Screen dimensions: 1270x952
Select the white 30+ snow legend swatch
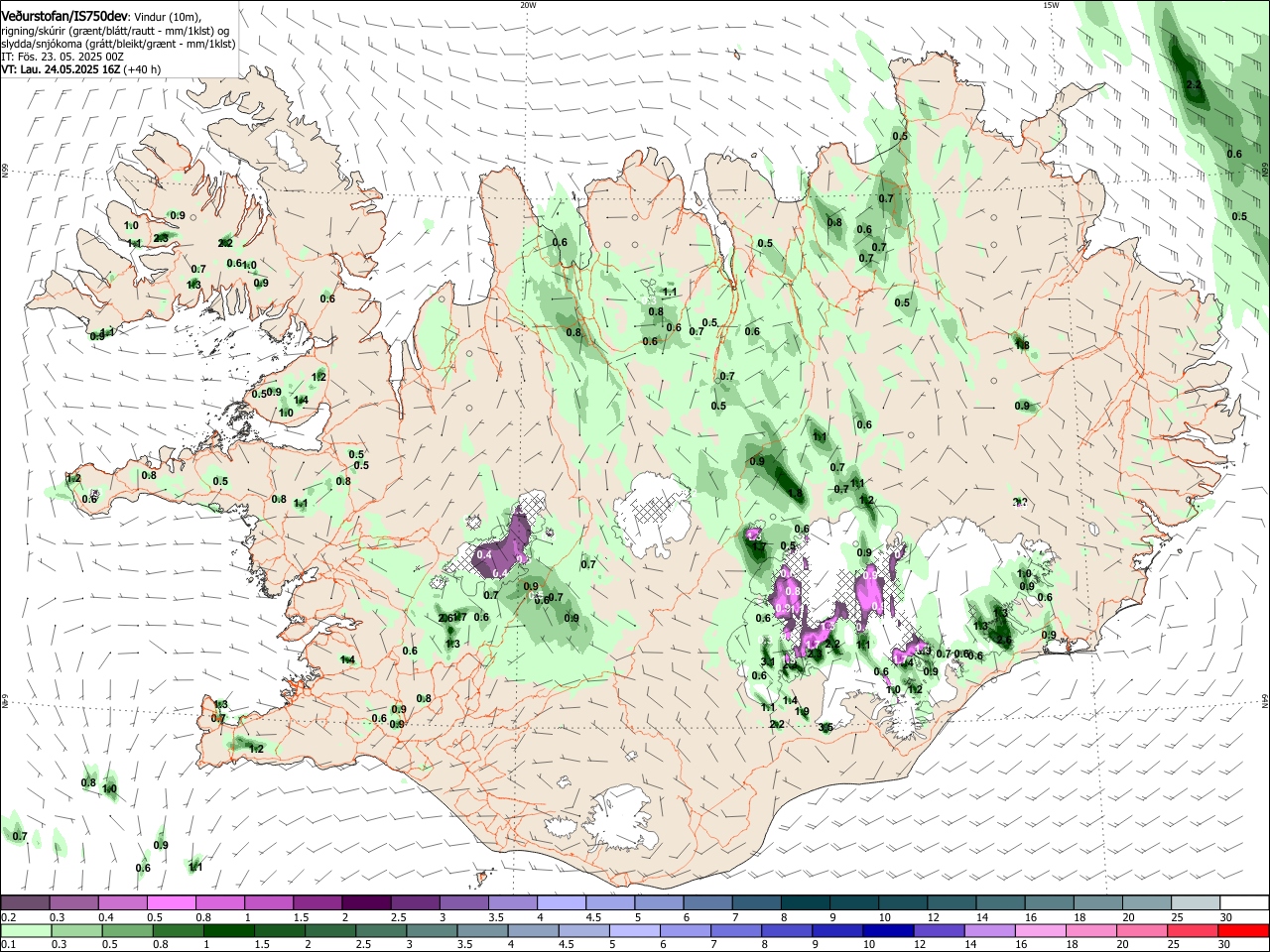point(1244,902)
